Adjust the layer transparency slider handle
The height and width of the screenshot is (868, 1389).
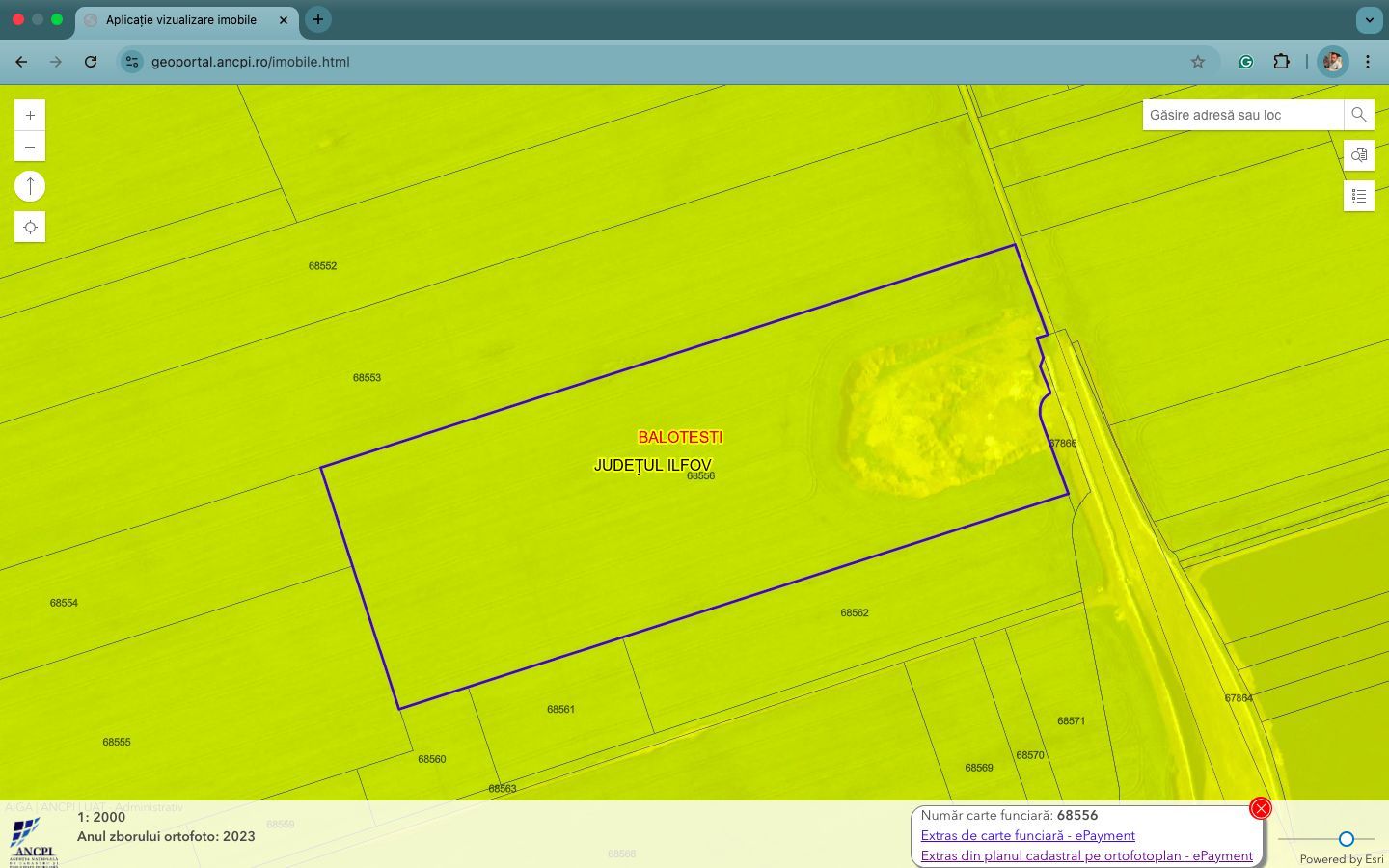point(1346,839)
